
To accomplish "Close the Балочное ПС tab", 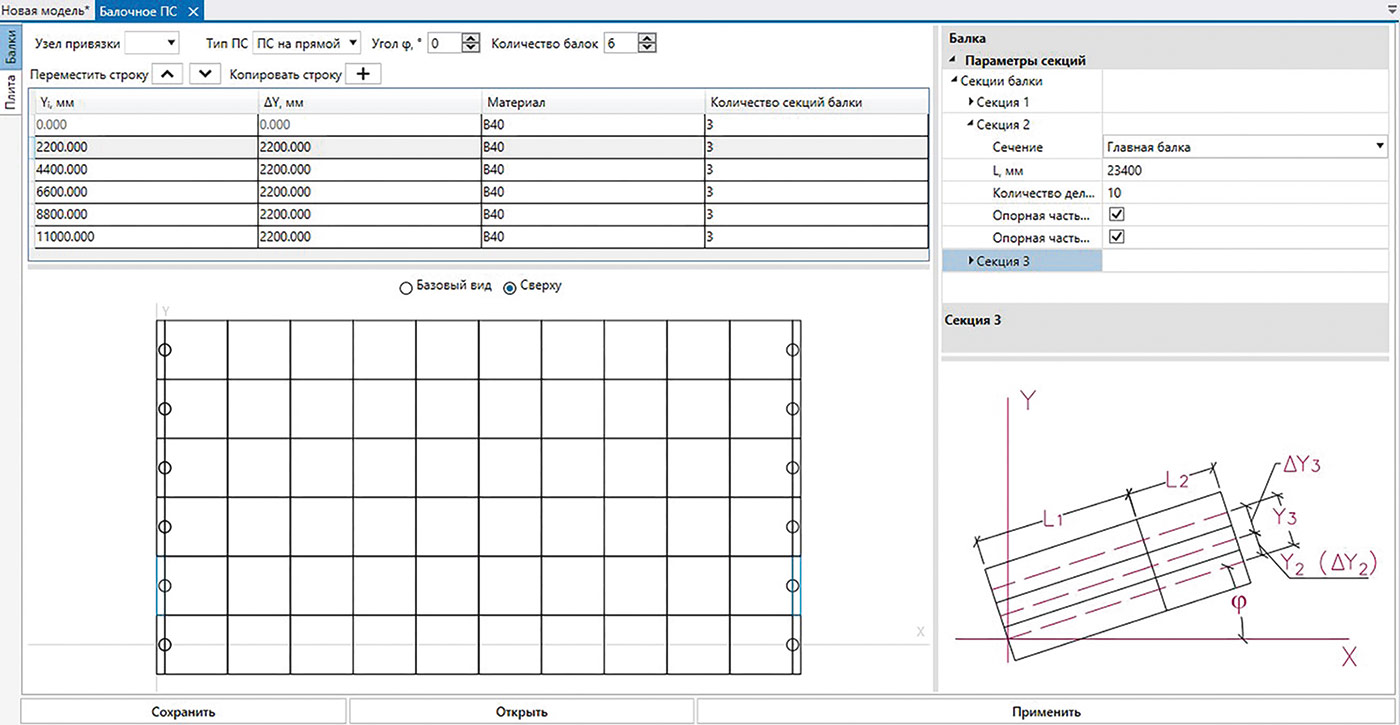I will [x=193, y=10].
